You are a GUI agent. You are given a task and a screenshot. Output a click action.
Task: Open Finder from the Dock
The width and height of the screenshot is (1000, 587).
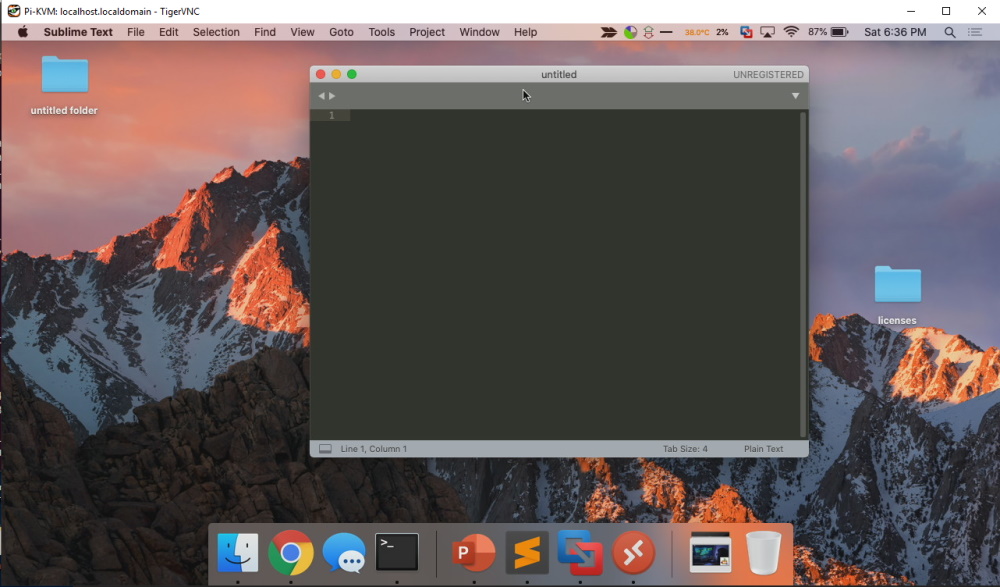238,553
